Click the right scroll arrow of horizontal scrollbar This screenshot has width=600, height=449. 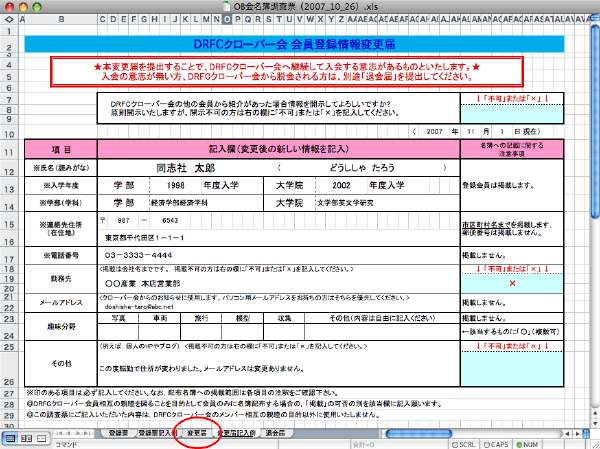tap(579, 432)
